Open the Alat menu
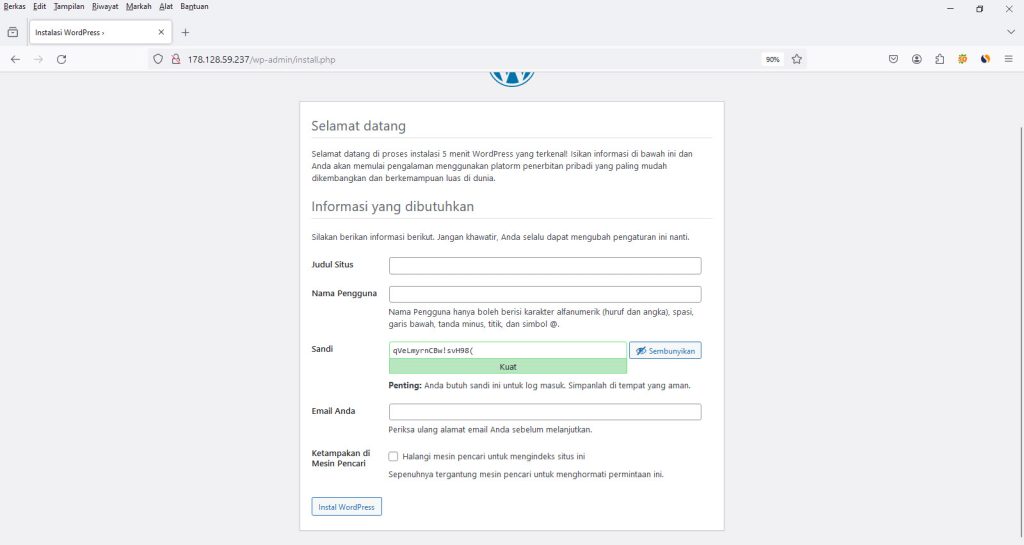 tap(166, 7)
